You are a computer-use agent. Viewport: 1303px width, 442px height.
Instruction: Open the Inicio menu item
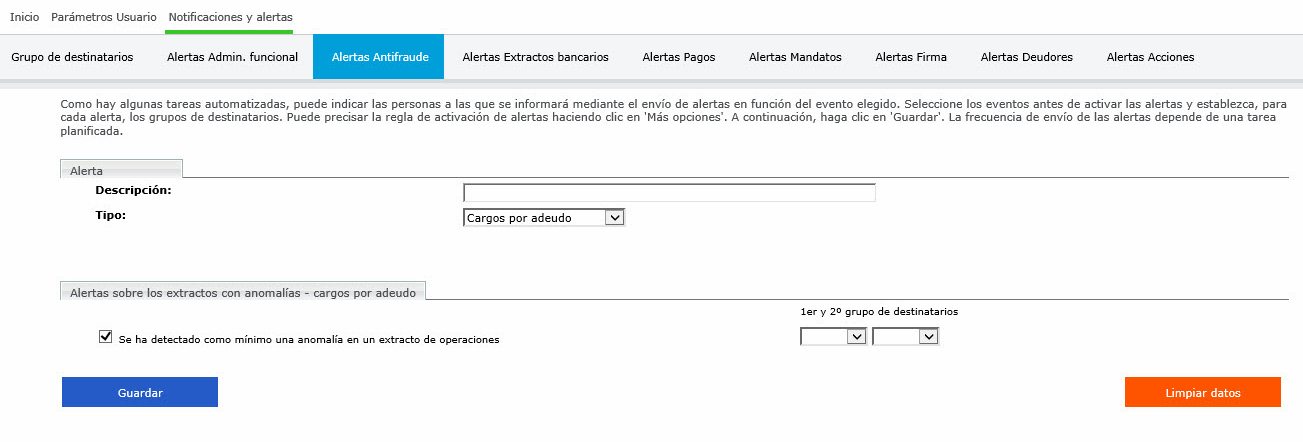(24, 17)
